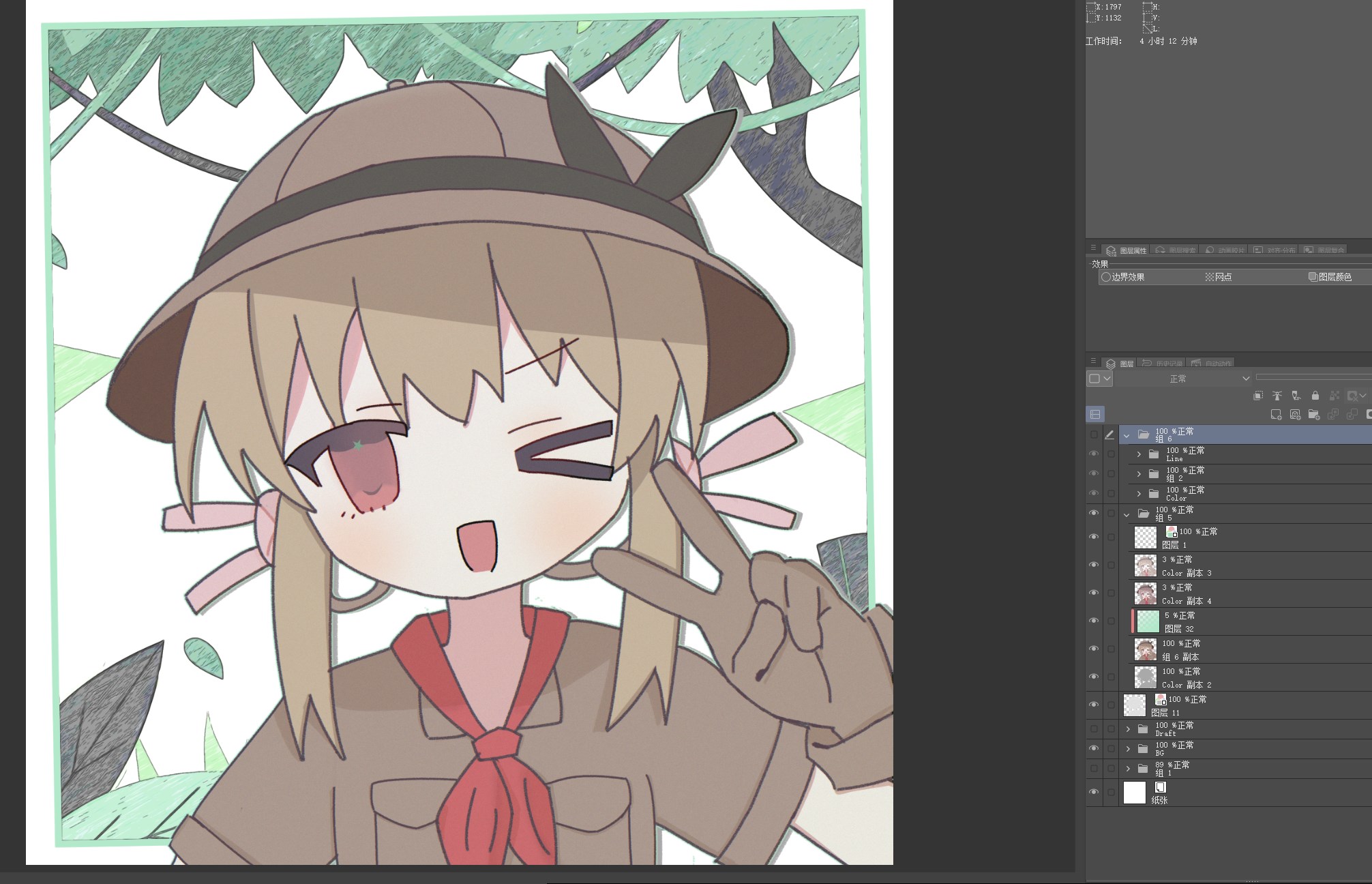Open the 图层属性 layer property tab

click(x=1127, y=250)
